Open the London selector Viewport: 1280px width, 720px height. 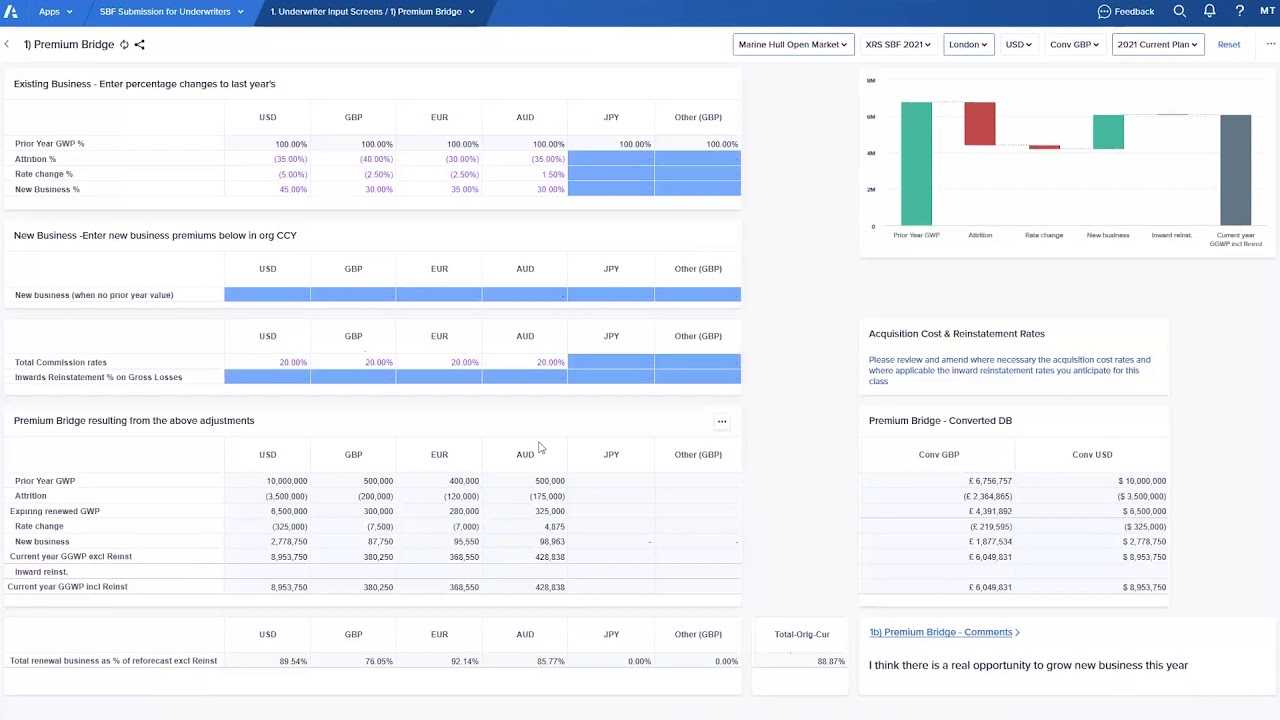click(968, 44)
